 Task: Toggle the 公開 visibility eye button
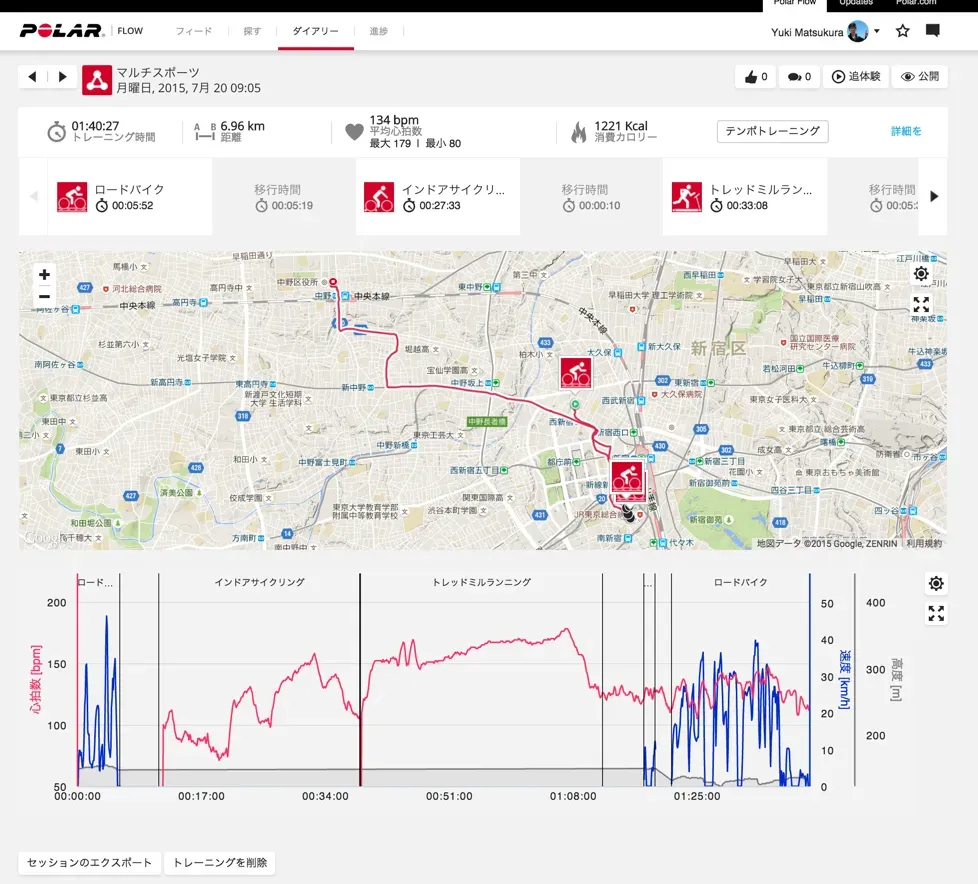tap(920, 77)
